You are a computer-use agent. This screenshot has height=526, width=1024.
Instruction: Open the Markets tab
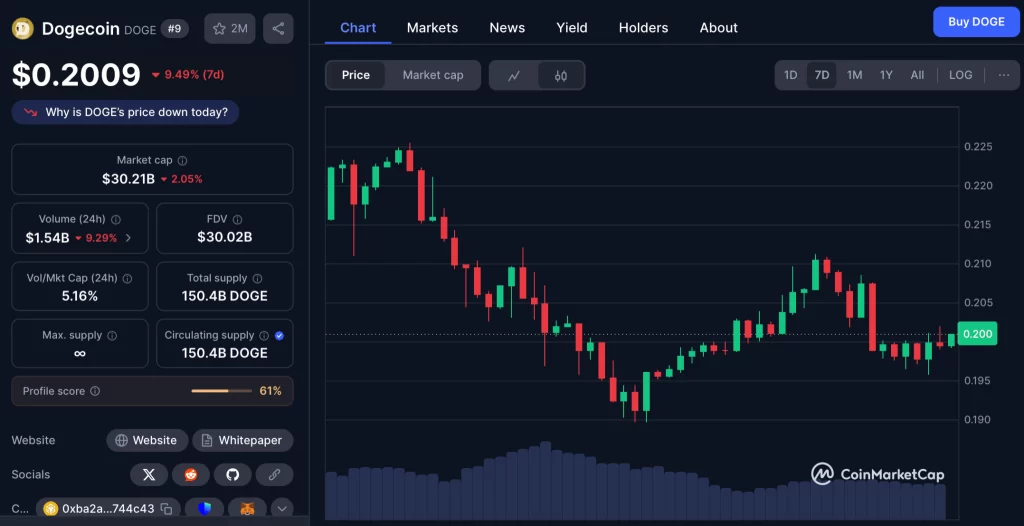point(432,28)
